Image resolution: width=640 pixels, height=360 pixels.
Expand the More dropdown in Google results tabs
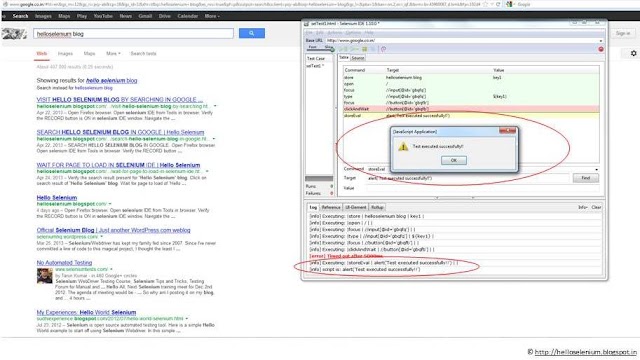click(113, 53)
